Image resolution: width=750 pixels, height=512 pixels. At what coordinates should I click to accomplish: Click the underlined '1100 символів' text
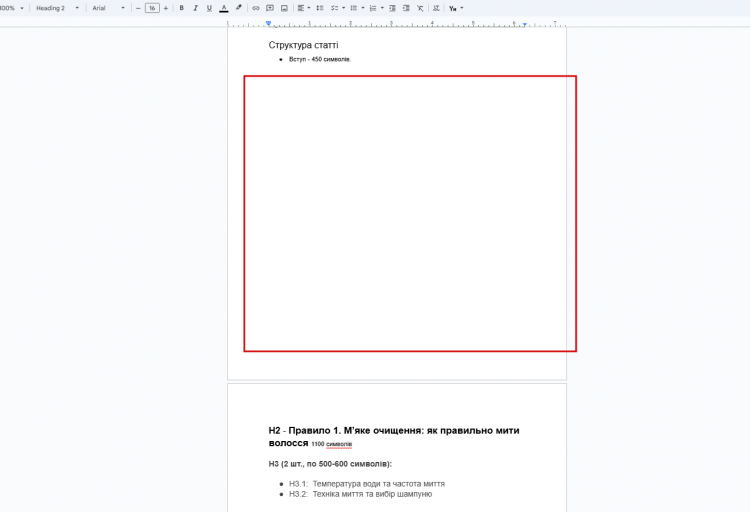pyautogui.click(x=331, y=445)
